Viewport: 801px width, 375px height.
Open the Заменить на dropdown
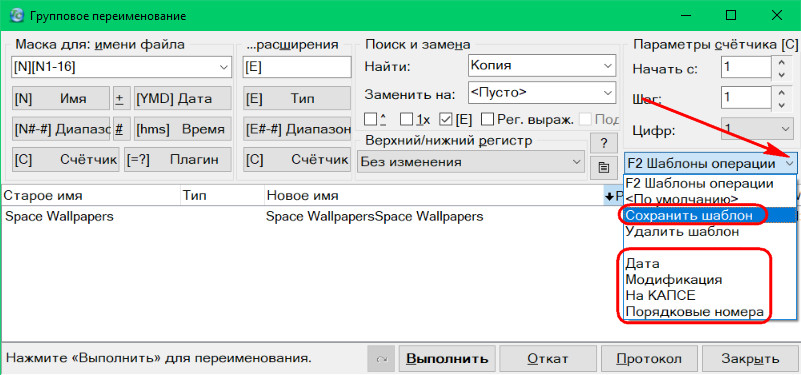[607, 93]
